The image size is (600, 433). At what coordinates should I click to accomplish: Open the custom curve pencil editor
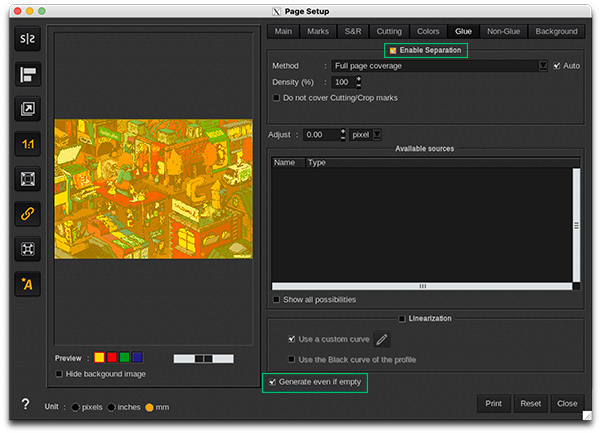(381, 340)
